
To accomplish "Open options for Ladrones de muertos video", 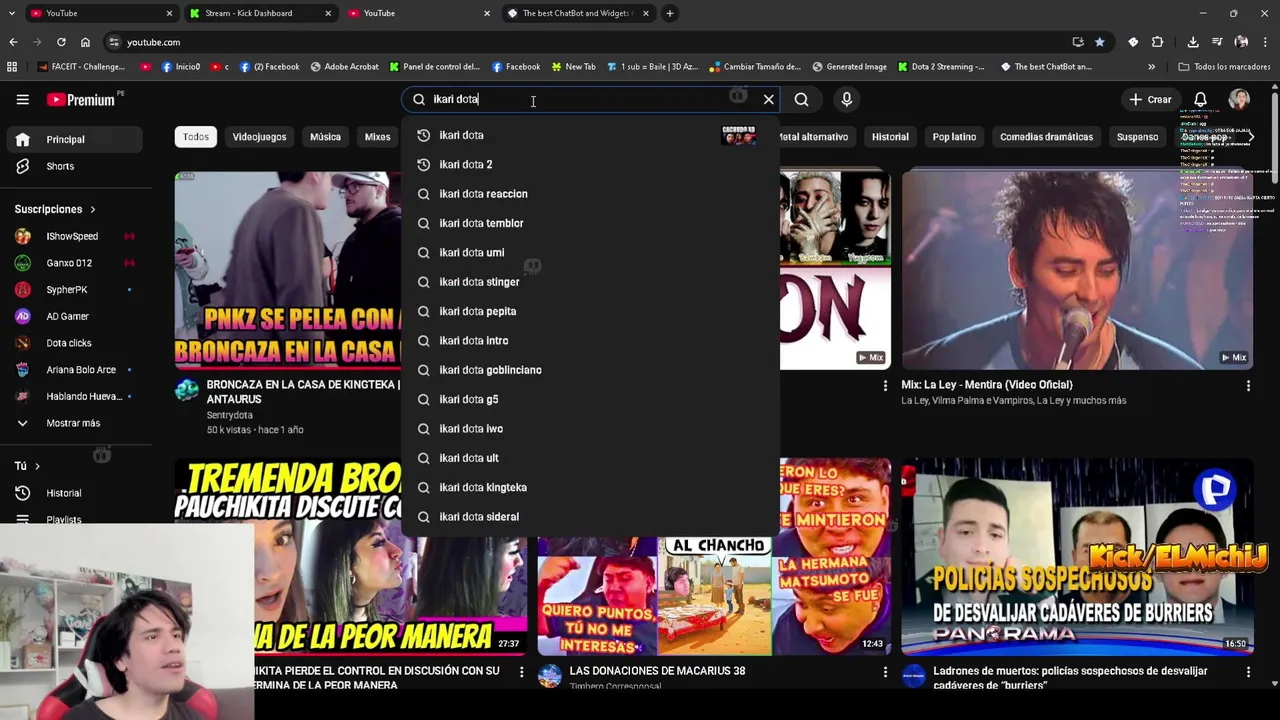I will click(x=1248, y=672).
